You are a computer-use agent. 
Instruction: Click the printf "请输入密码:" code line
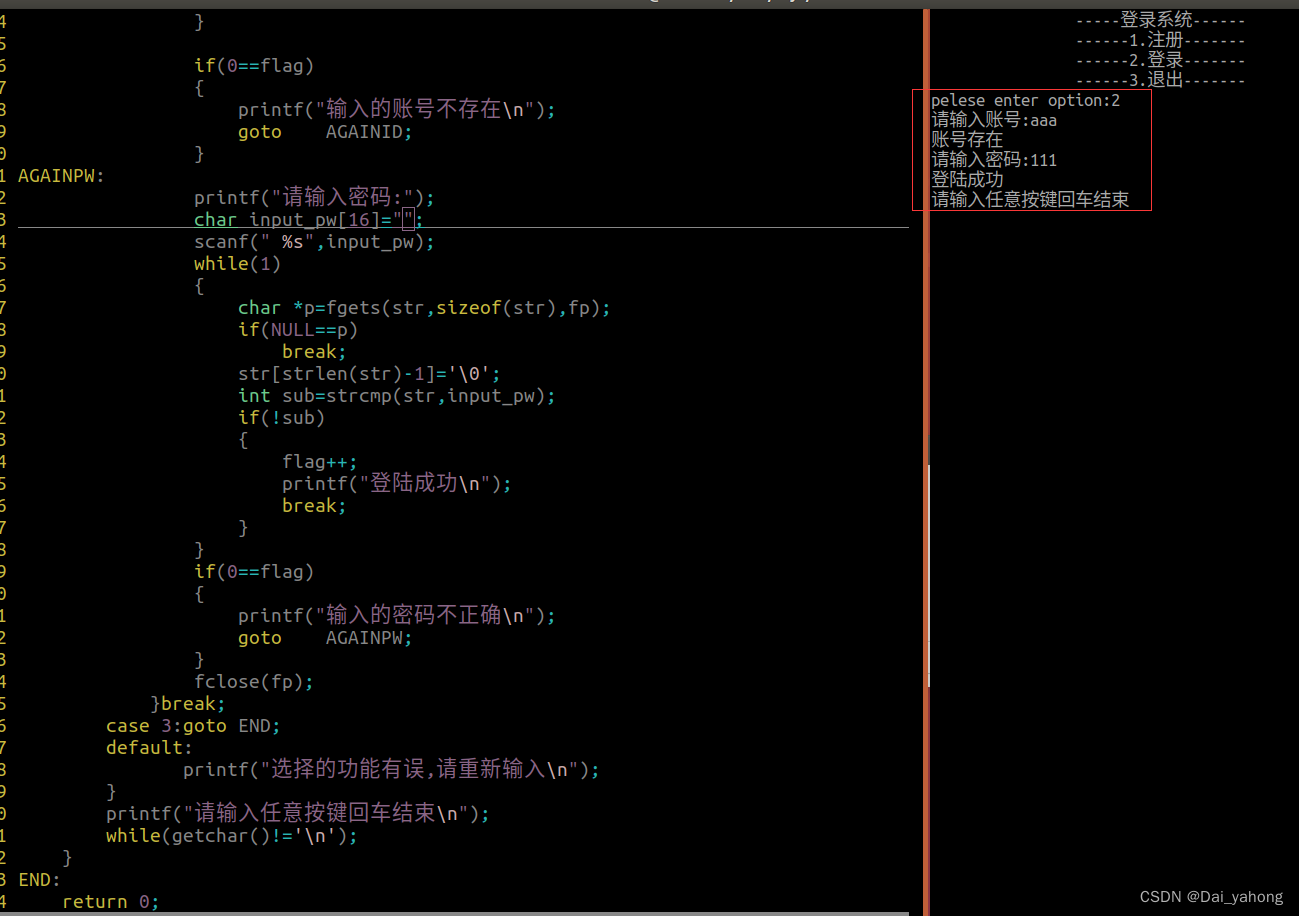(x=314, y=198)
